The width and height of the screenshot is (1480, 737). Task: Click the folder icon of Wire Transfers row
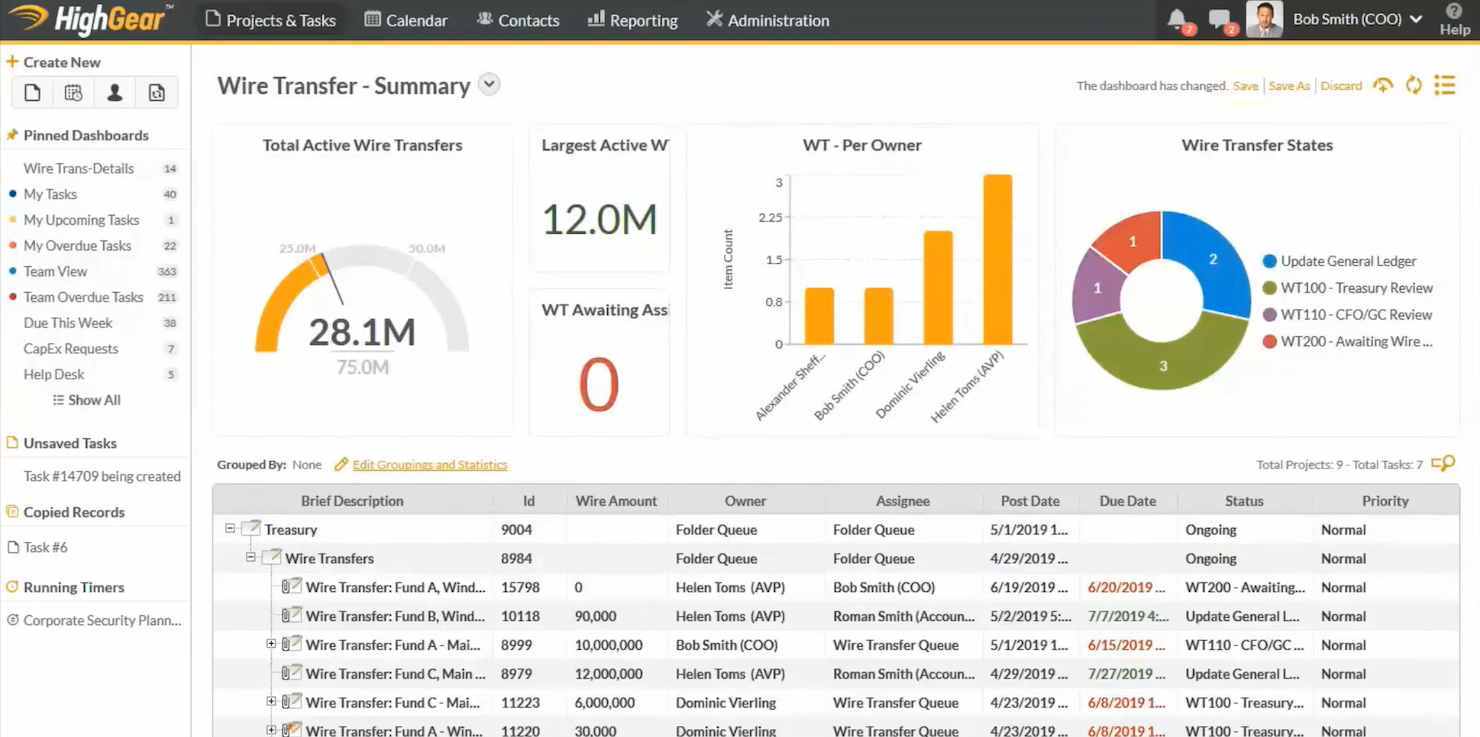[x=271, y=558]
